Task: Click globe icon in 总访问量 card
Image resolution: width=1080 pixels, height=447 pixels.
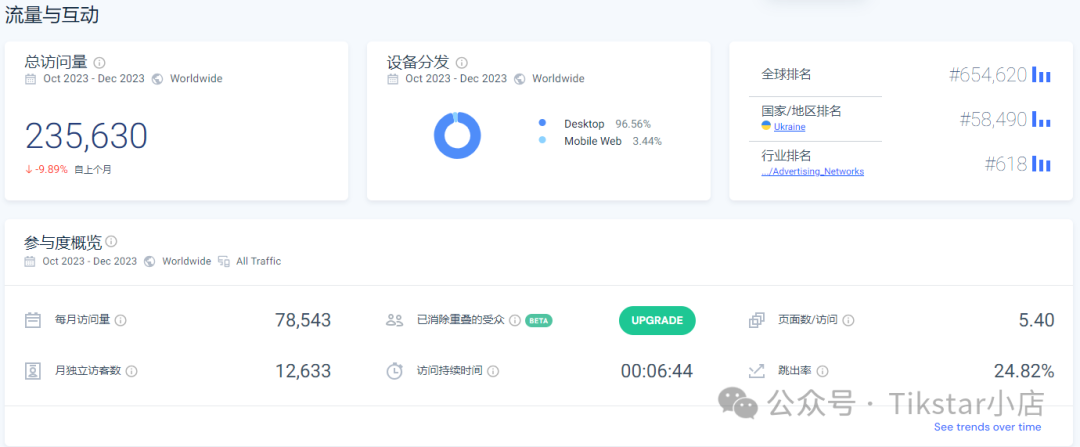Action: [157, 79]
